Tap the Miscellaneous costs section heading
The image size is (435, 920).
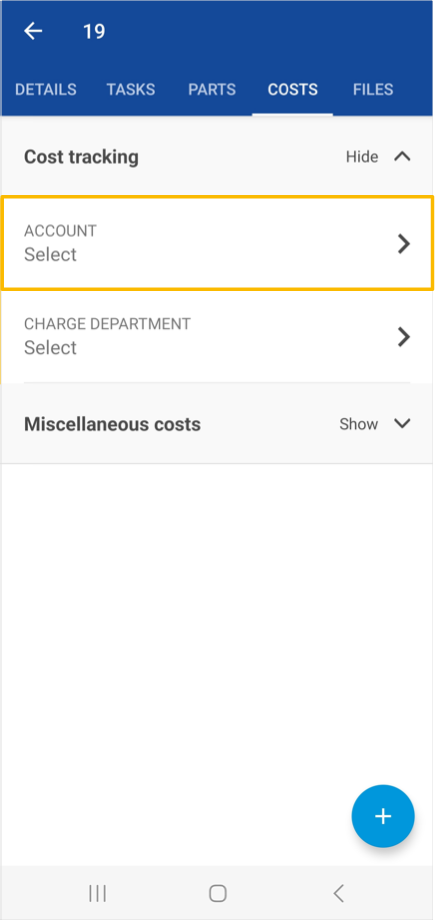point(112,424)
